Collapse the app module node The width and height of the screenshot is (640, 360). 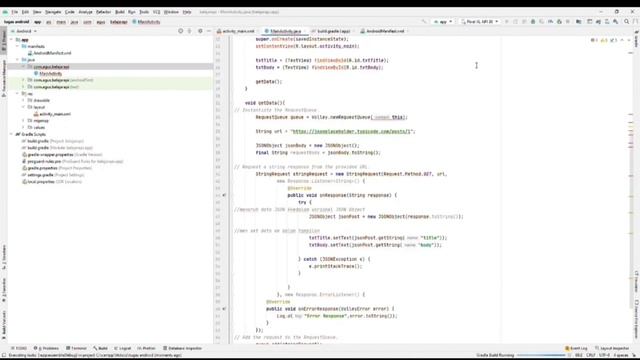pyautogui.click(x=11, y=40)
